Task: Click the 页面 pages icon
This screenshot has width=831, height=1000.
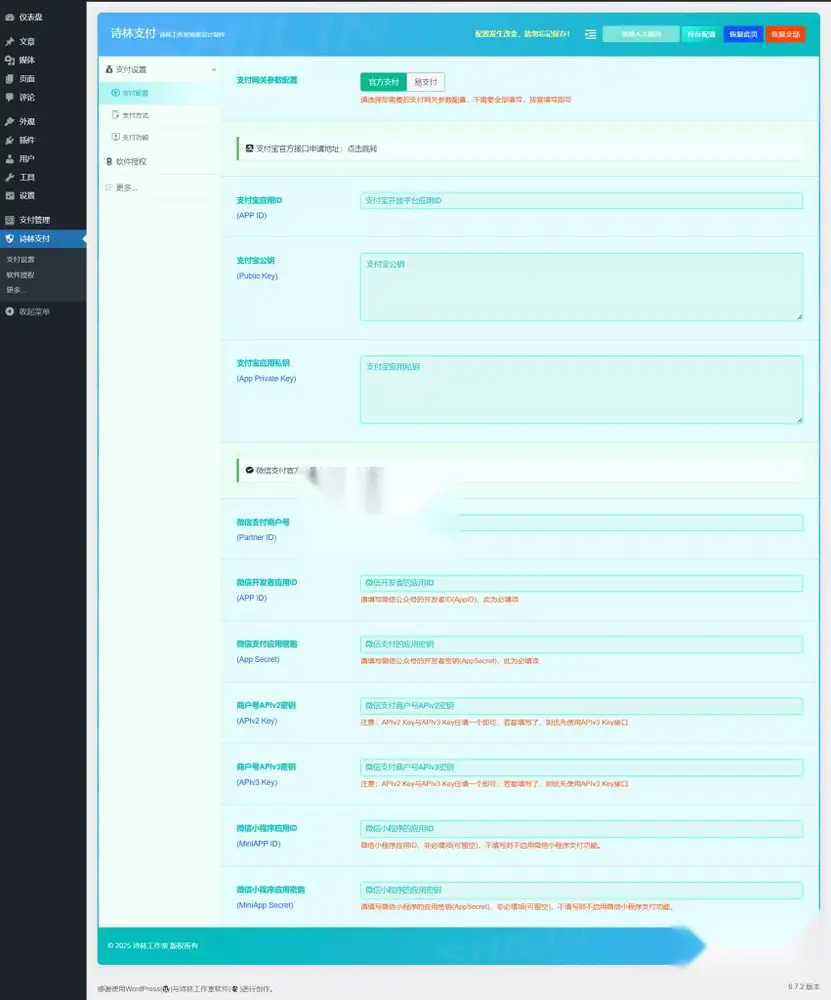Action: click(x=10, y=78)
